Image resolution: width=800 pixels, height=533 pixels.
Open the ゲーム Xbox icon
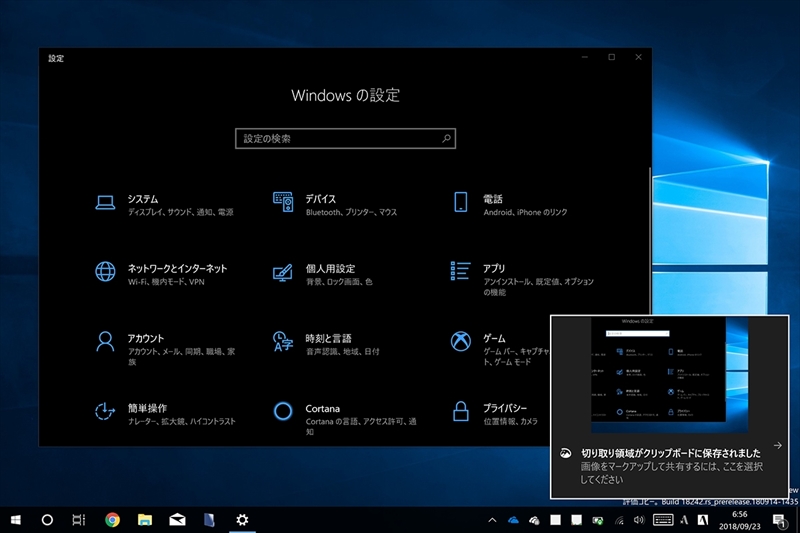(461, 341)
